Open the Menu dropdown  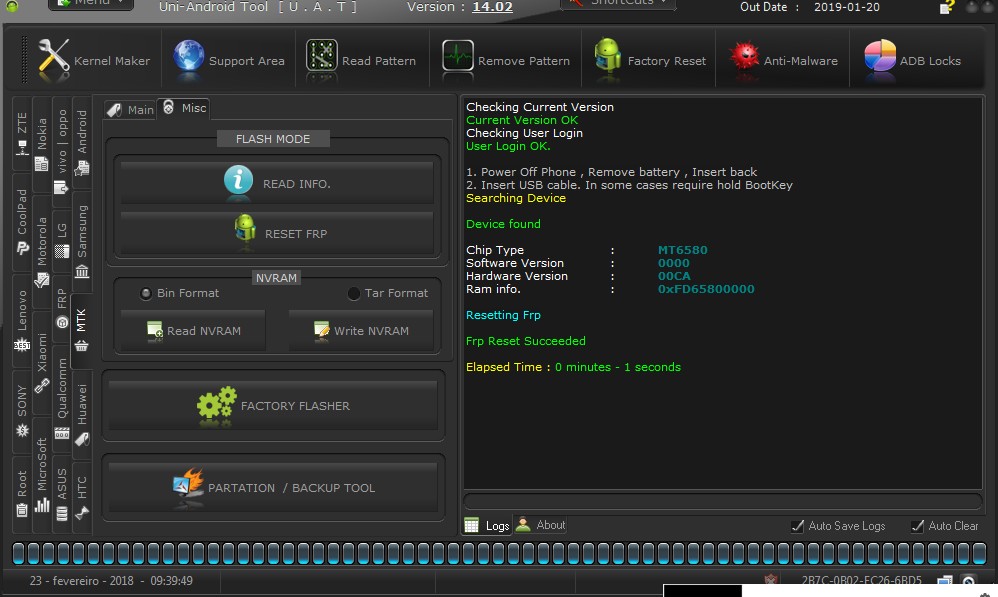click(91, 3)
